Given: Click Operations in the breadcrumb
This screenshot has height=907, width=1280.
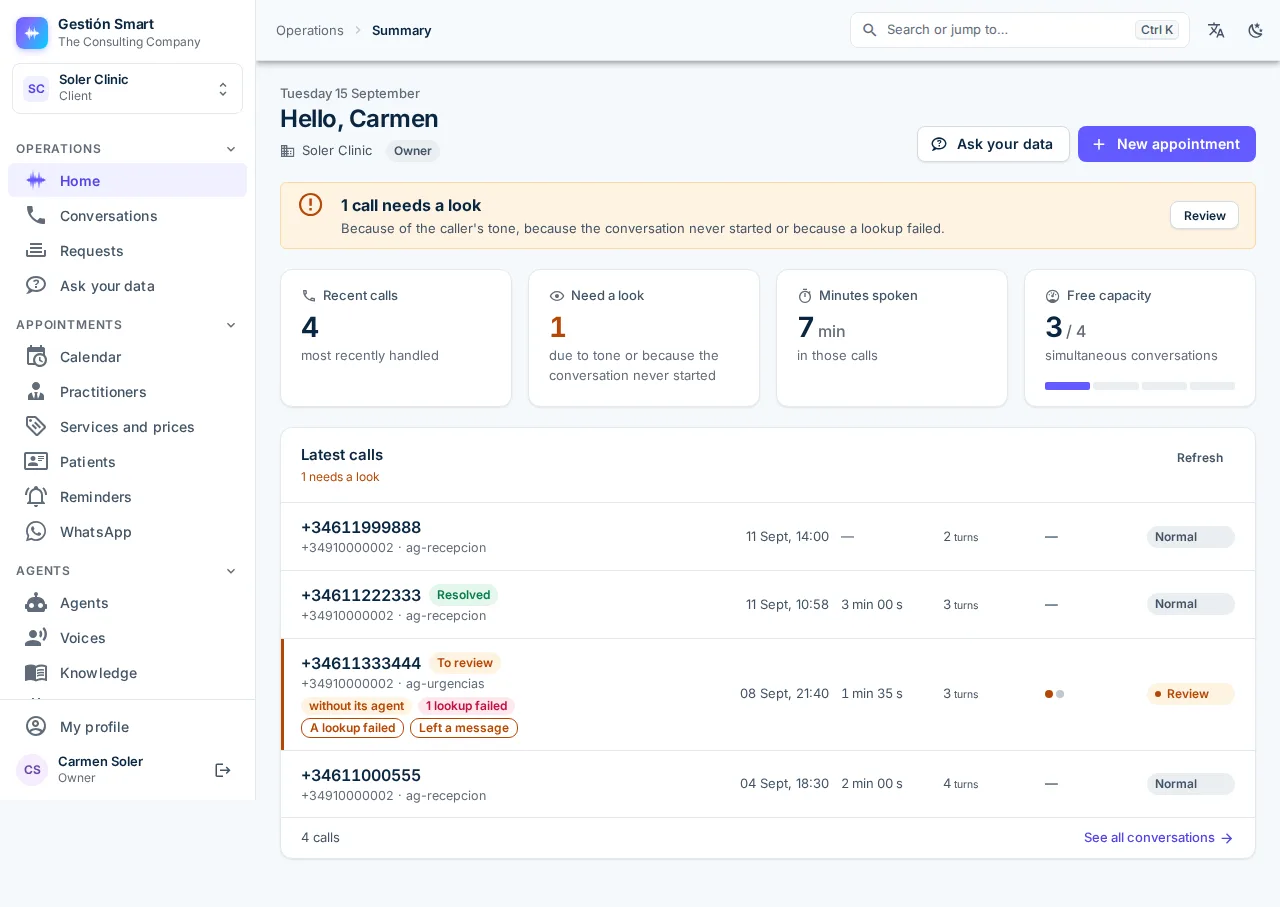Looking at the screenshot, I should [x=310, y=30].
